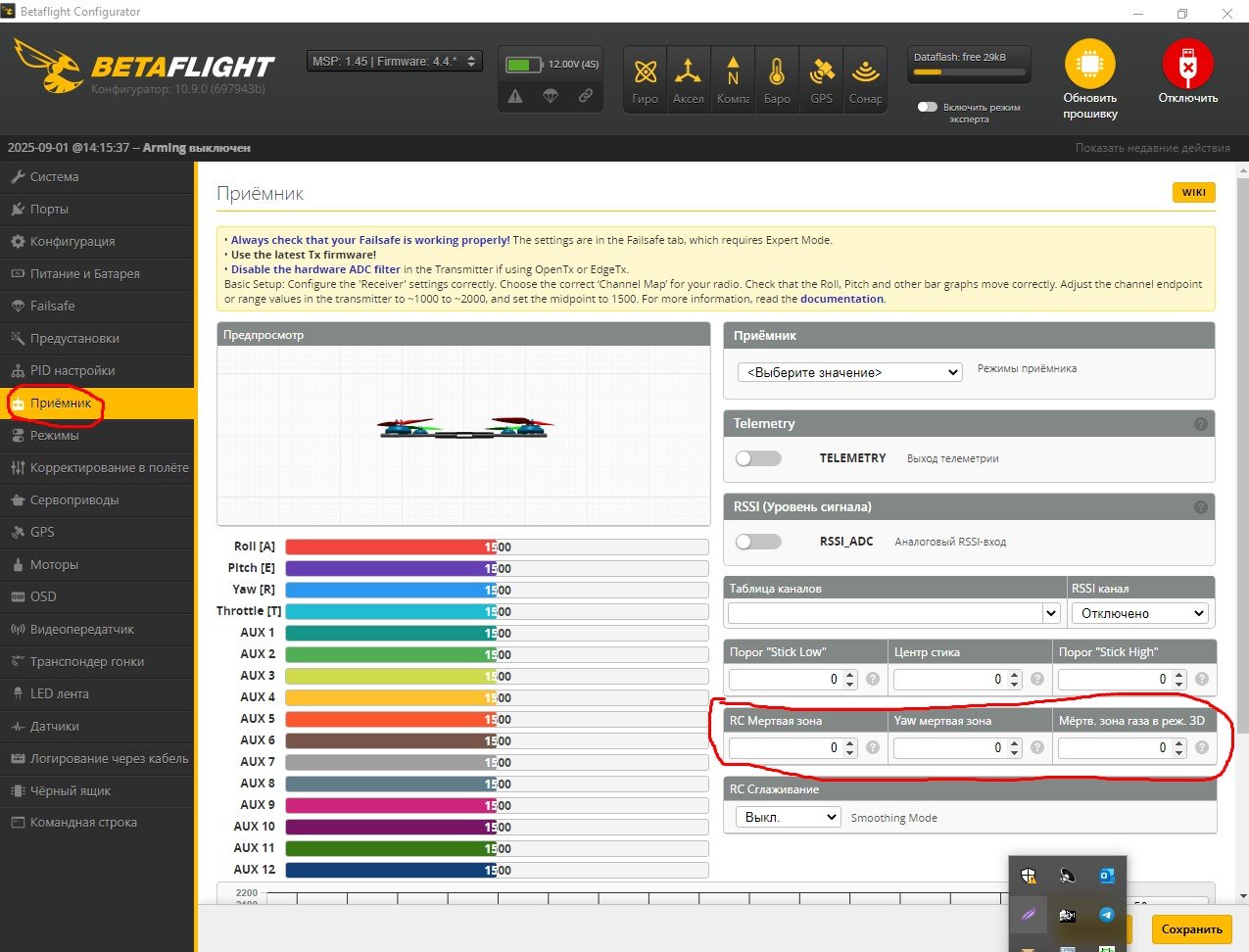Open the Порты tab
This screenshot has height=952, width=1249.
point(97,210)
